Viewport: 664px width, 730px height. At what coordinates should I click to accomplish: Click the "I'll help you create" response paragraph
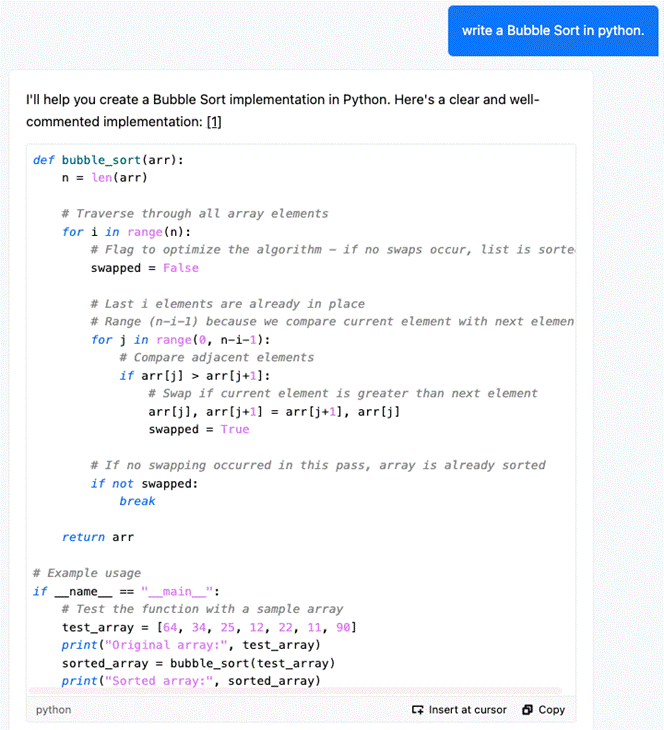pos(282,111)
